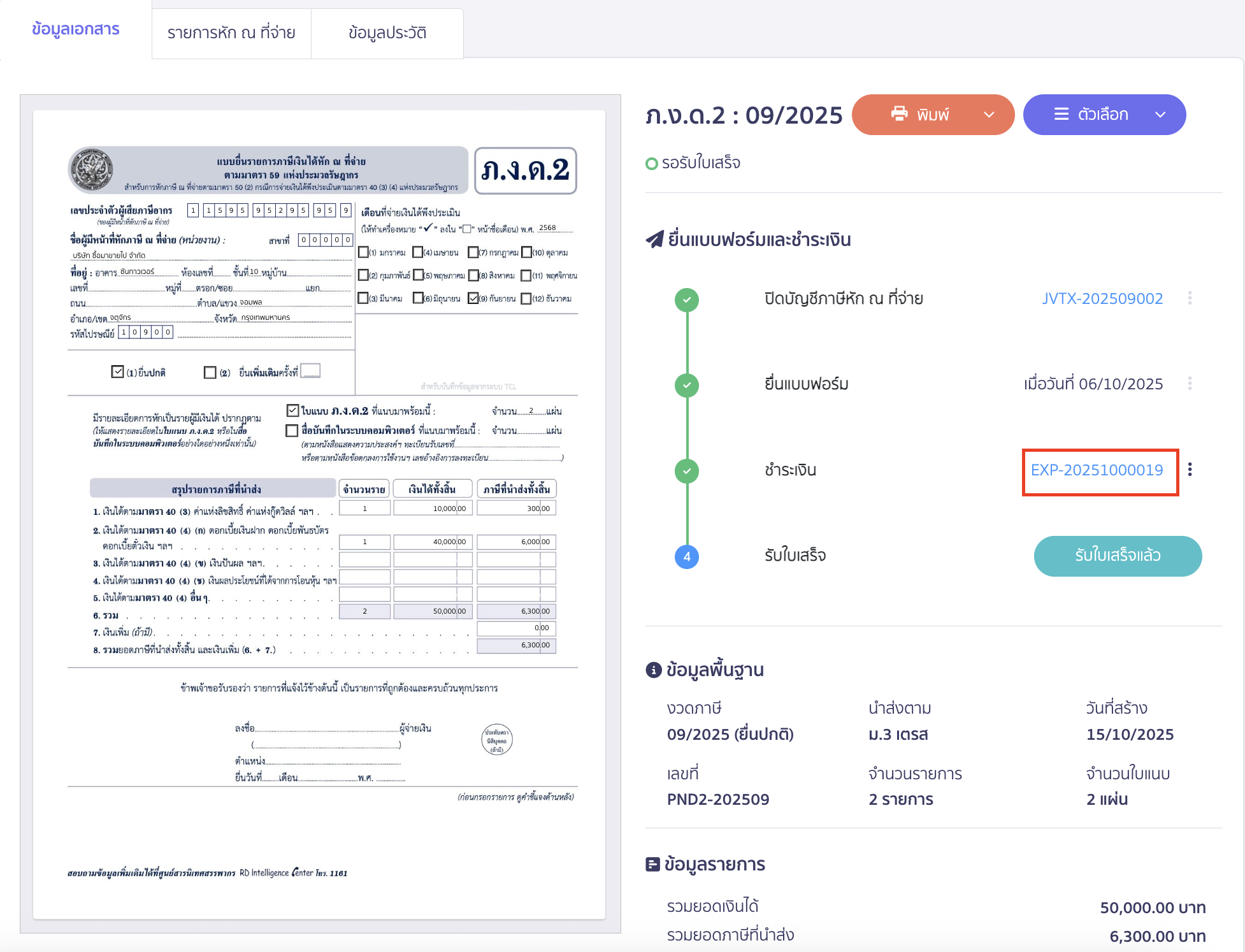Open kebab menu beside เมื่อวันที่ 06/10/2025
Viewport: 1245px width, 952px height.
[1190, 384]
